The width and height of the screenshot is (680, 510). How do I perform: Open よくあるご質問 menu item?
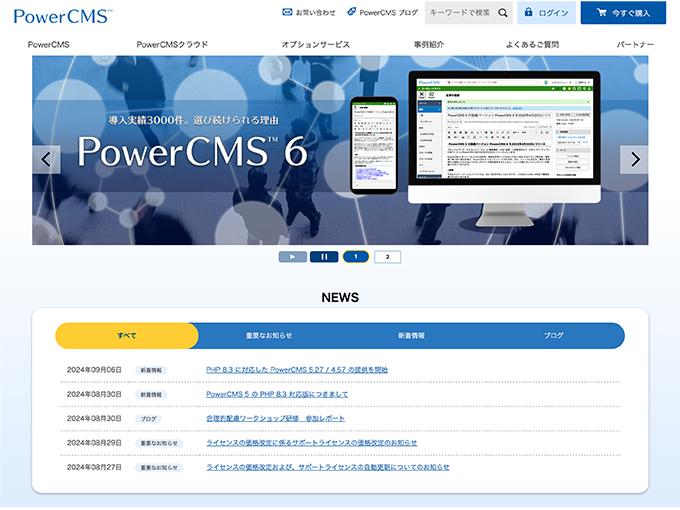coord(532,44)
